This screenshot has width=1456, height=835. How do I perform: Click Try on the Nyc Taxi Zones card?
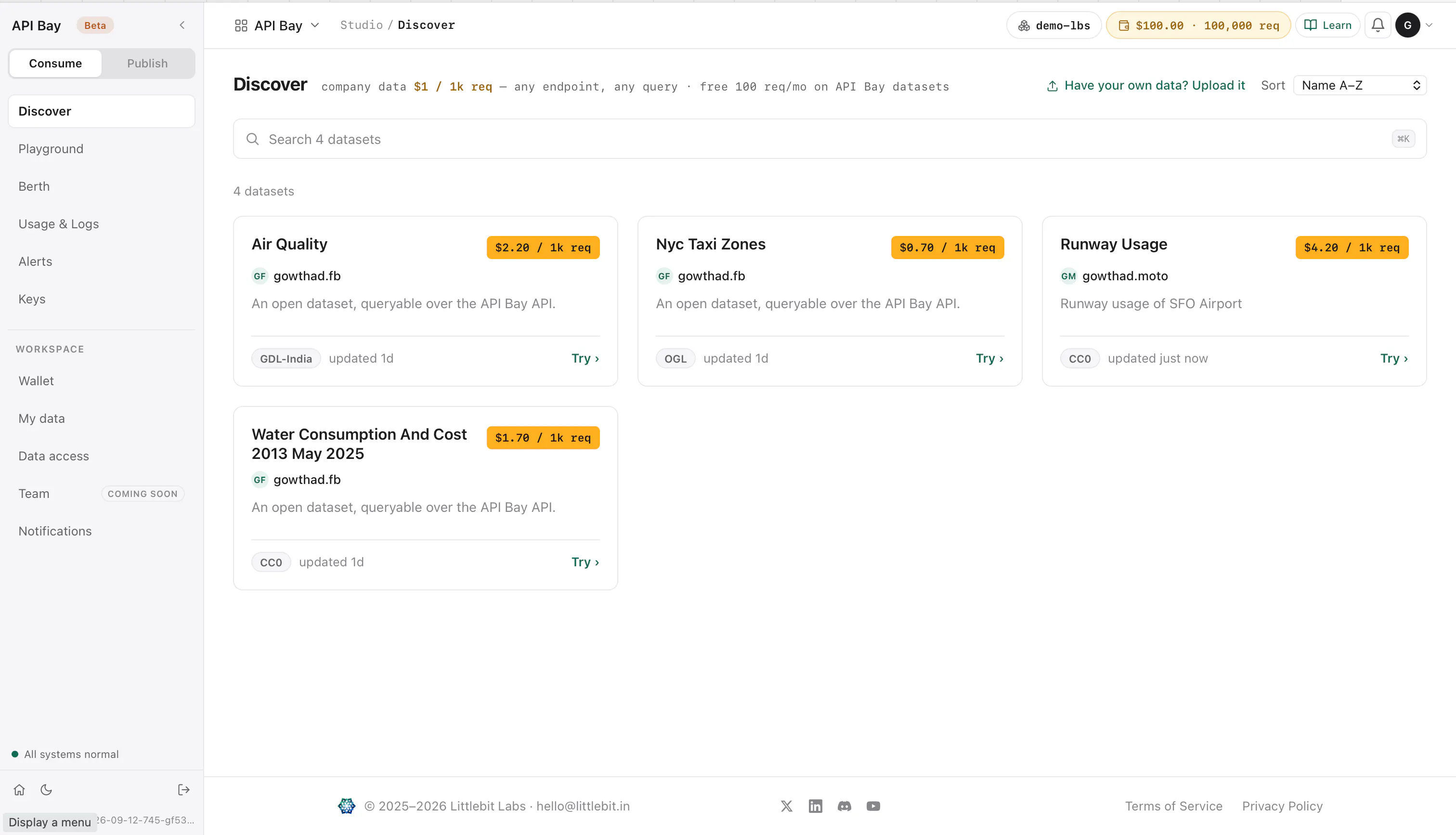pyautogui.click(x=990, y=358)
